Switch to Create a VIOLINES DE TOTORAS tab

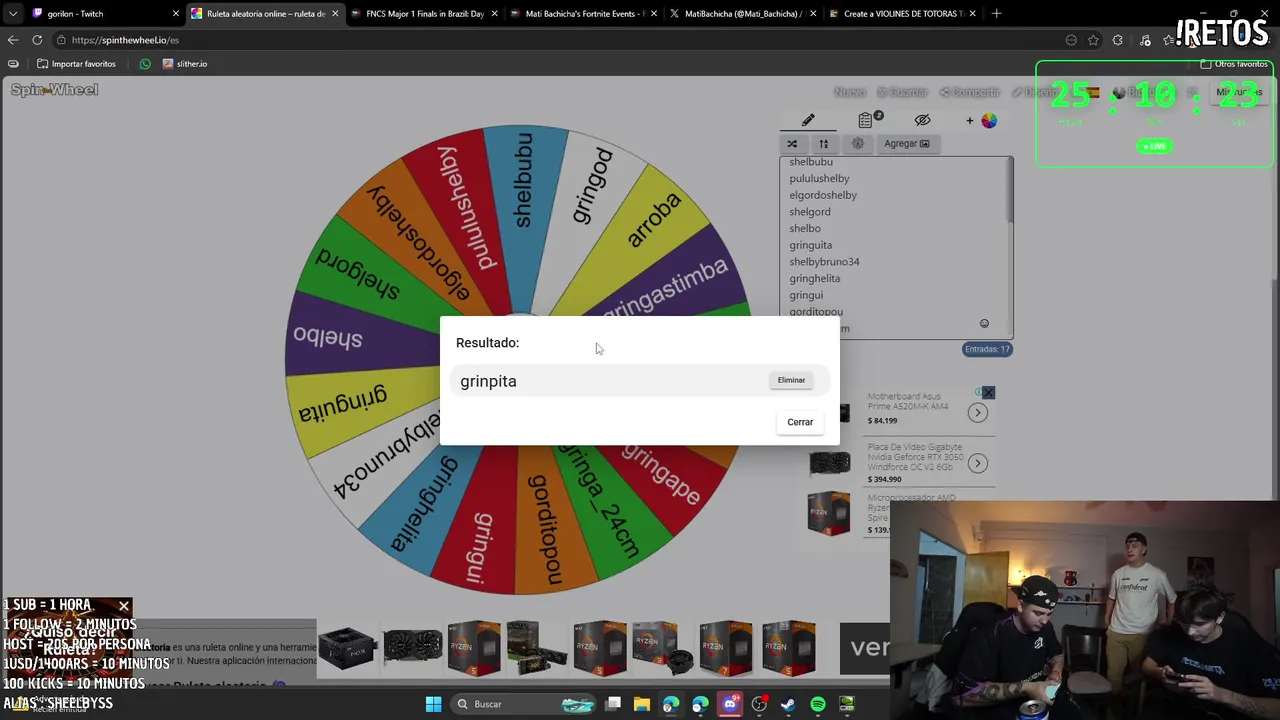[x=903, y=14]
